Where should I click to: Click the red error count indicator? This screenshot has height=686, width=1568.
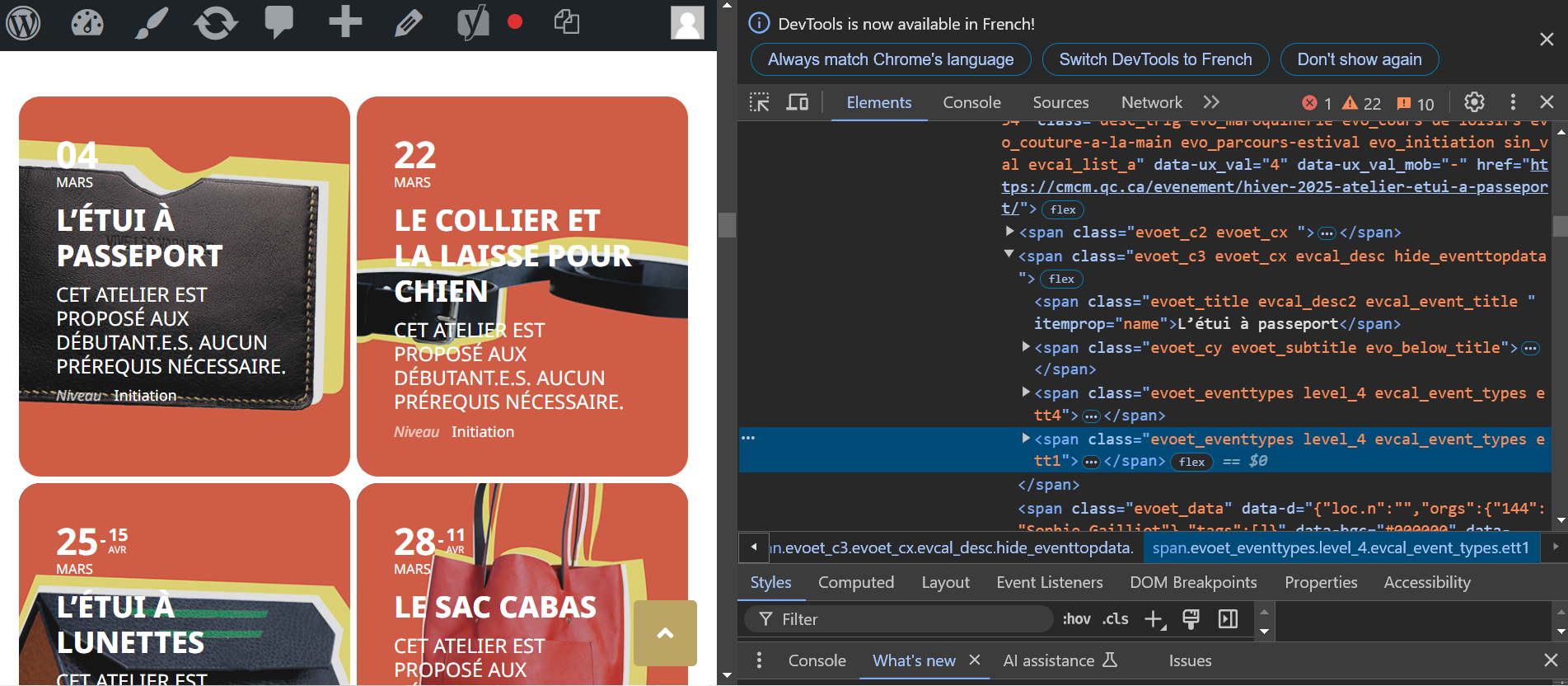point(1317,103)
